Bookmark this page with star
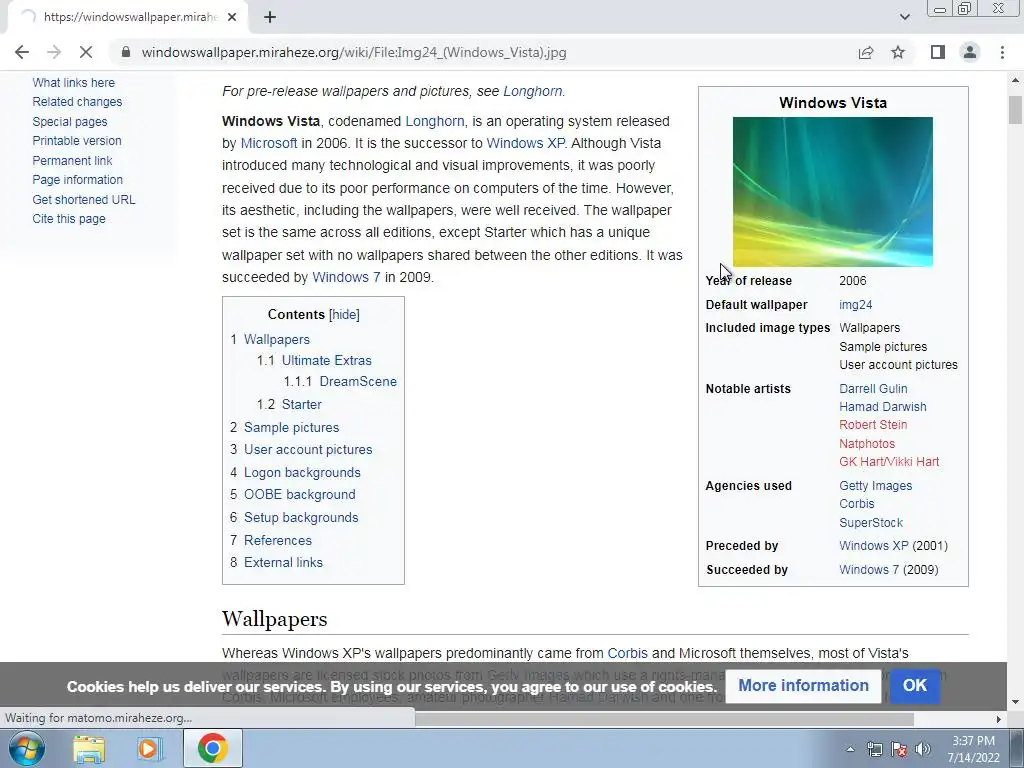 pos(898,52)
